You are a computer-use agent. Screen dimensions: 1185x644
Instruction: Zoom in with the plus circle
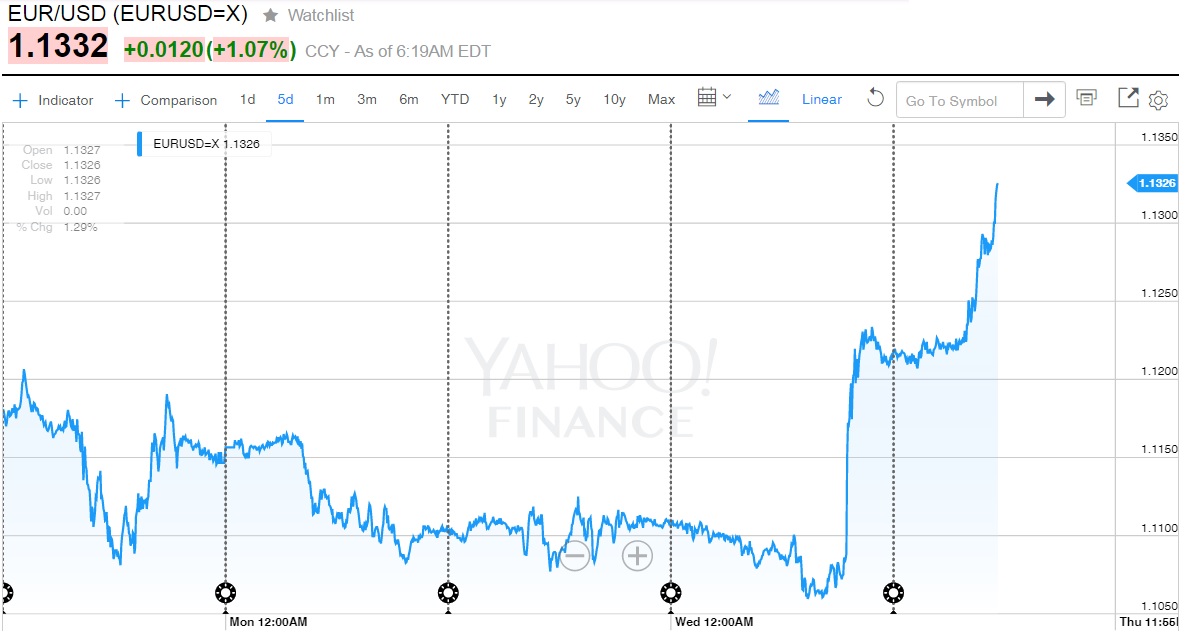pyautogui.click(x=637, y=555)
